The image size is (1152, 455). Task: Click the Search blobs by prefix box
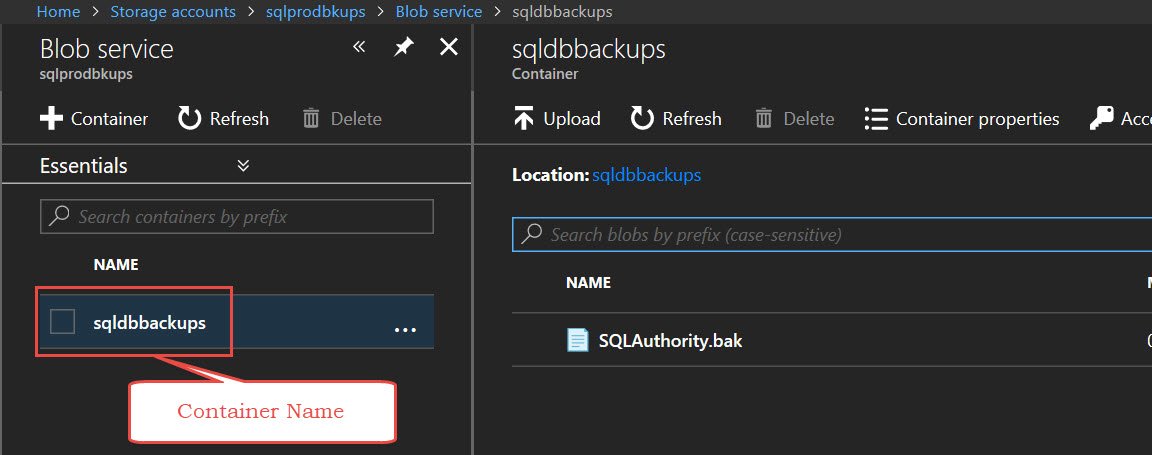coord(832,234)
